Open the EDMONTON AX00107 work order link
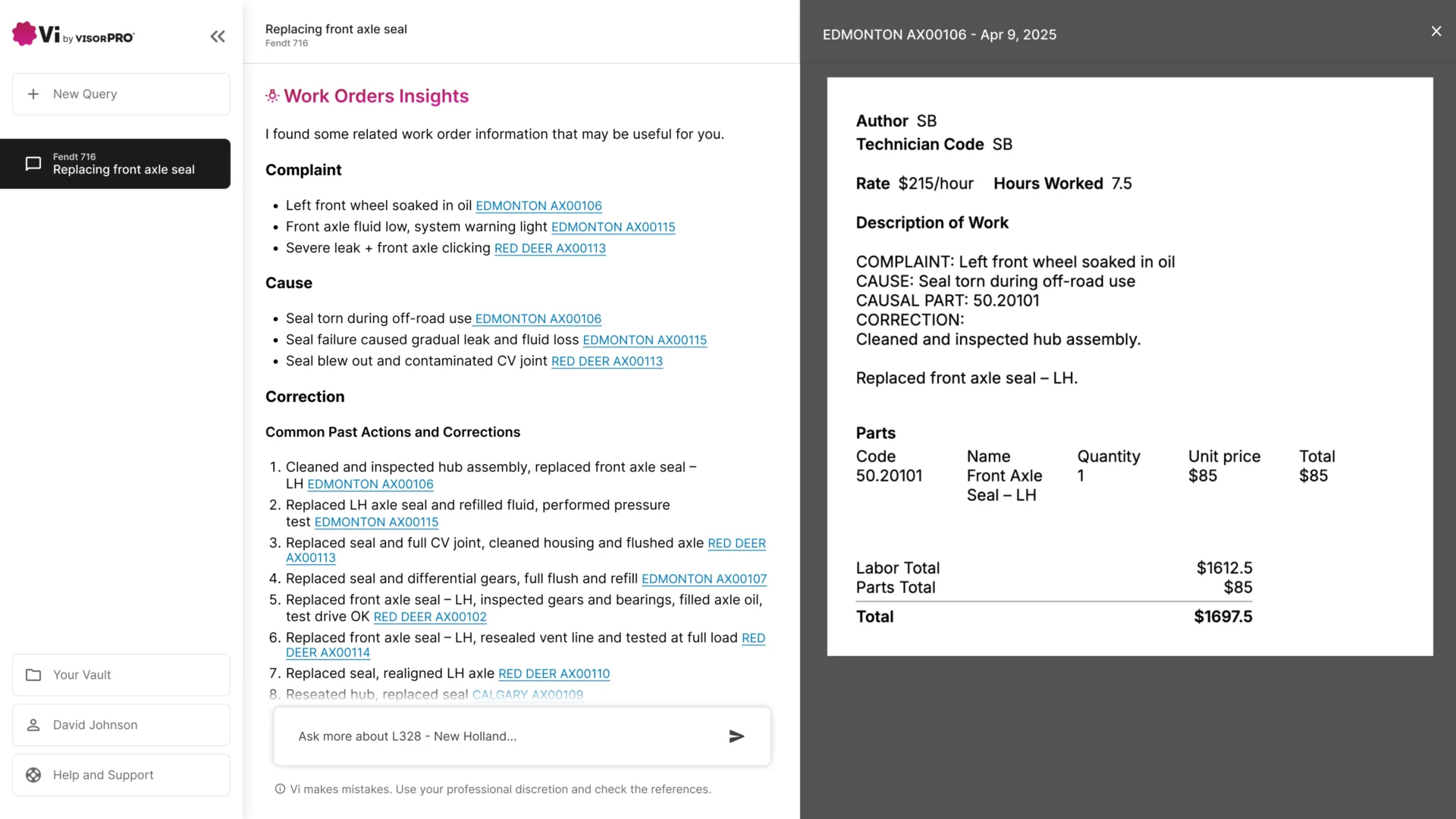Screen dimensions: 1456x819 coord(704,579)
